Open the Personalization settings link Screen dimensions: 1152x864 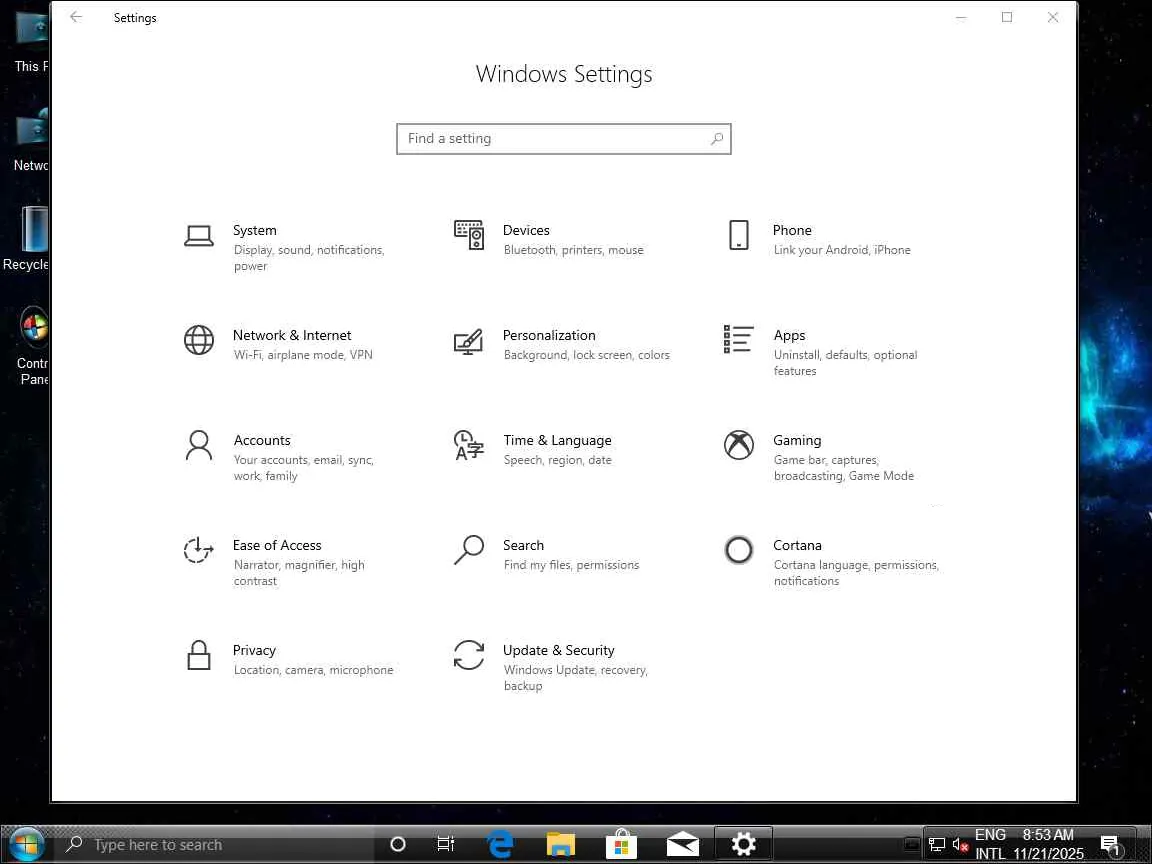[x=549, y=335]
